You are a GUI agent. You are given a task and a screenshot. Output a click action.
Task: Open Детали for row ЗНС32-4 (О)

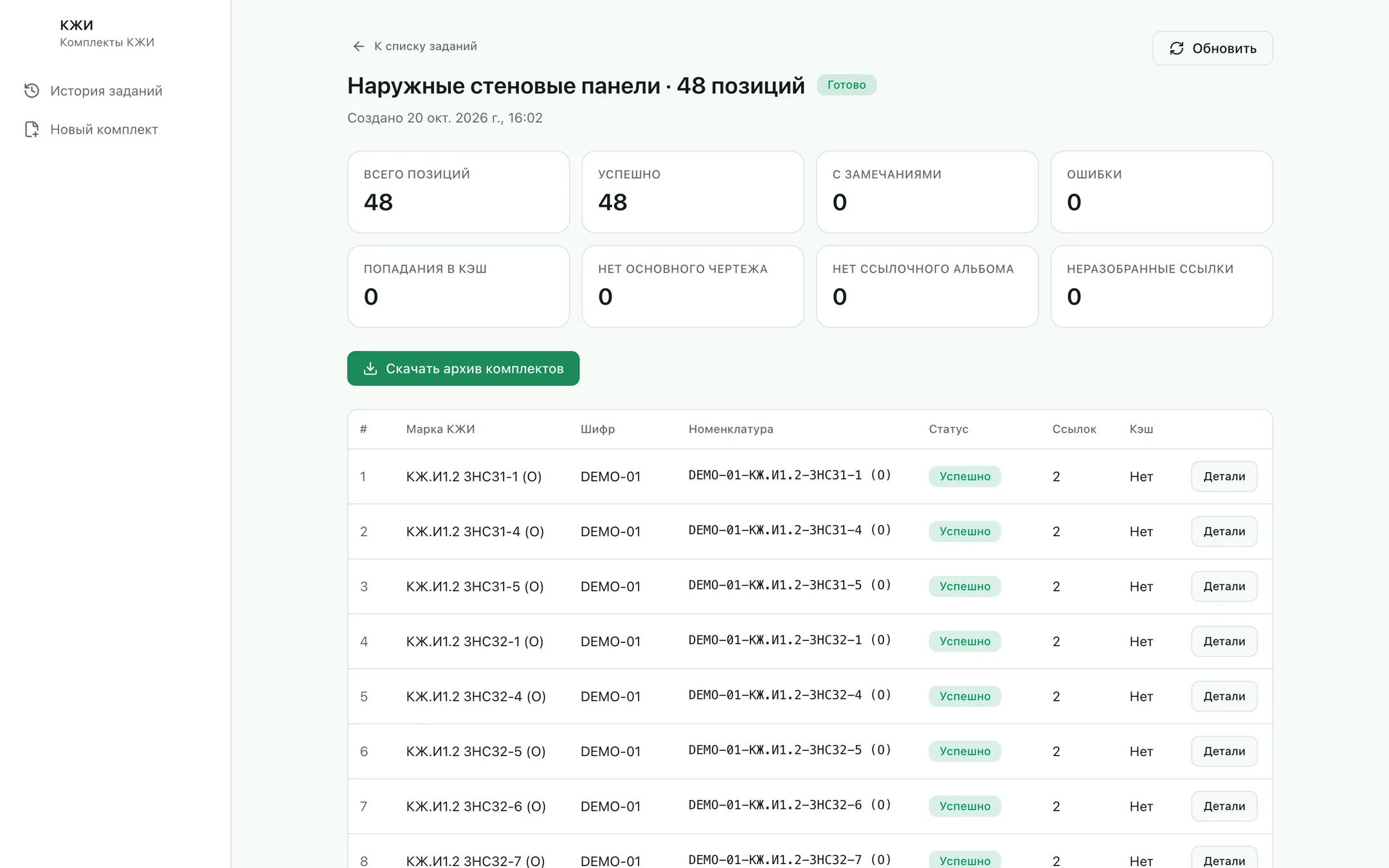pyautogui.click(x=1224, y=696)
